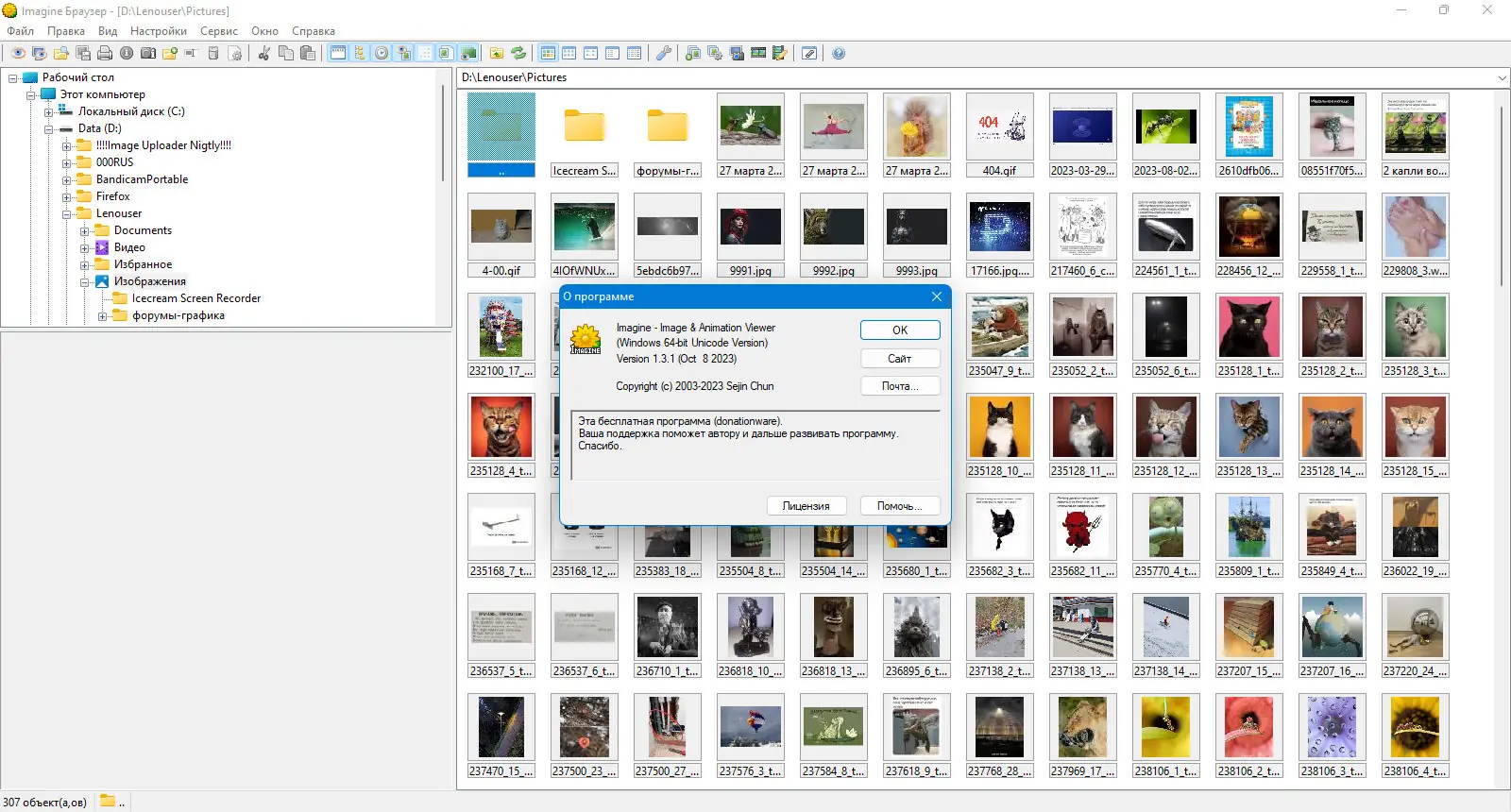
Task: Click the Сайт button in About dialog
Action: coord(900,359)
